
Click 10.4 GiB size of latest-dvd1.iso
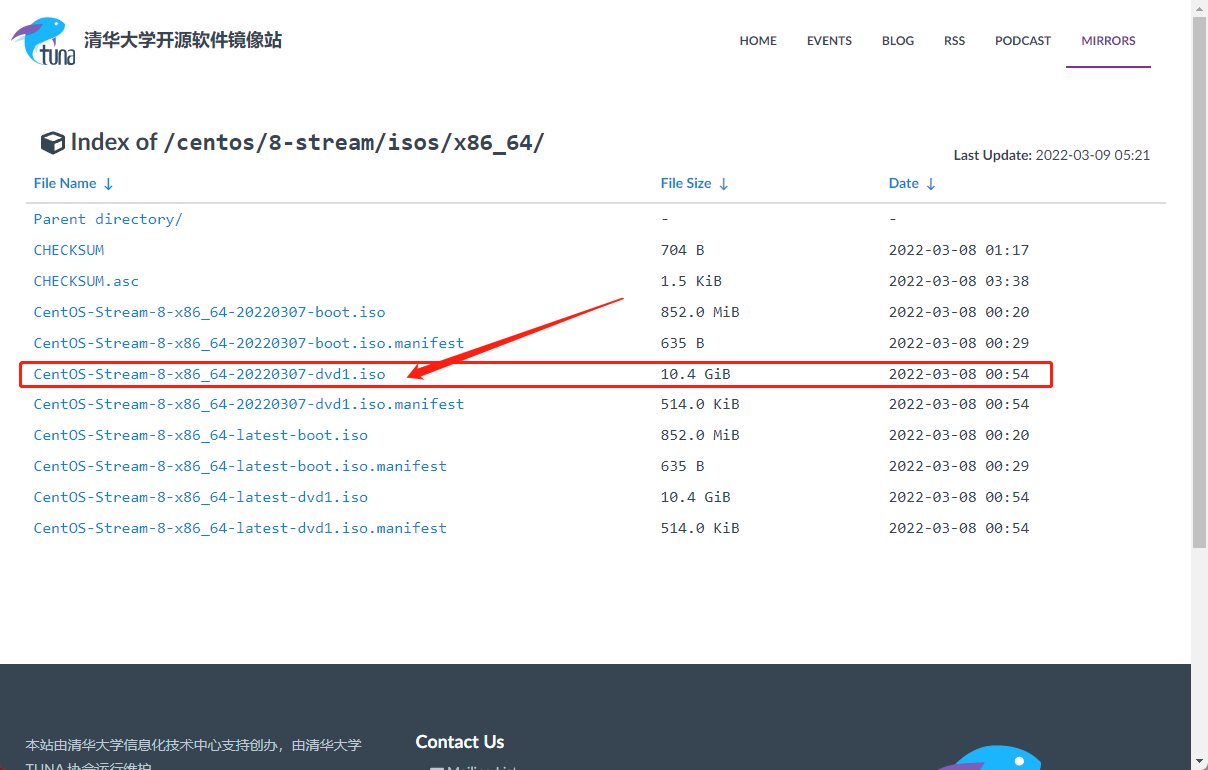point(696,497)
